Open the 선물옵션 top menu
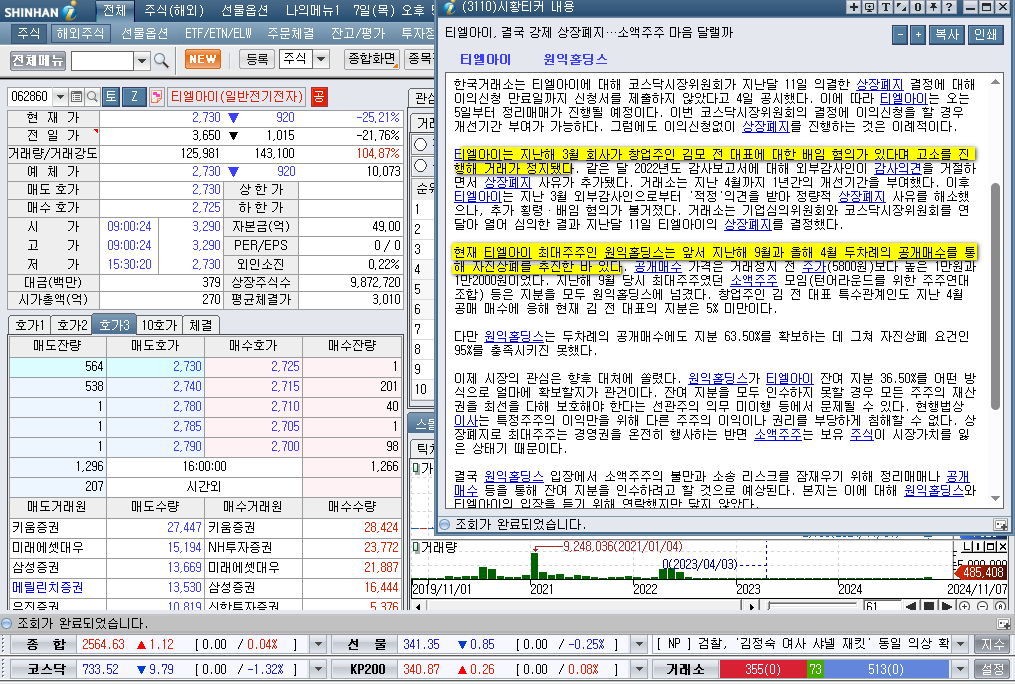The height and width of the screenshot is (684, 1015). coord(244,10)
